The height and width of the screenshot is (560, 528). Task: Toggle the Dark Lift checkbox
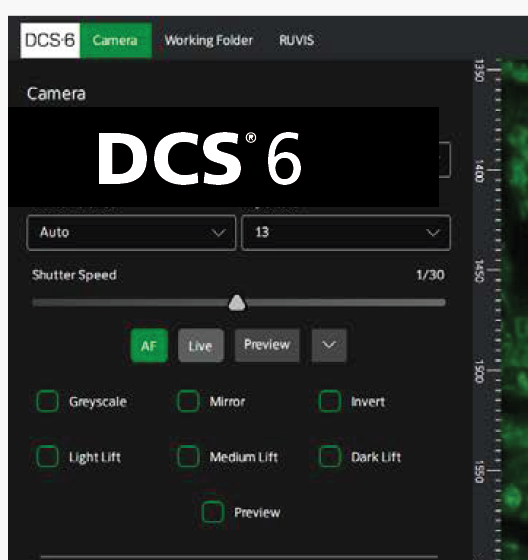pyautogui.click(x=330, y=456)
